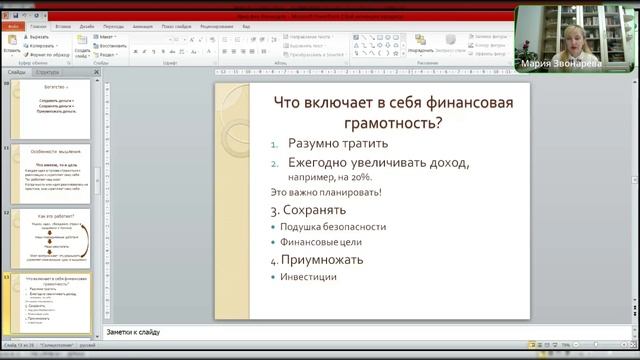640x360 pixels.
Task: Click Восстановить (Reset slide)
Action: click(x=110, y=46)
